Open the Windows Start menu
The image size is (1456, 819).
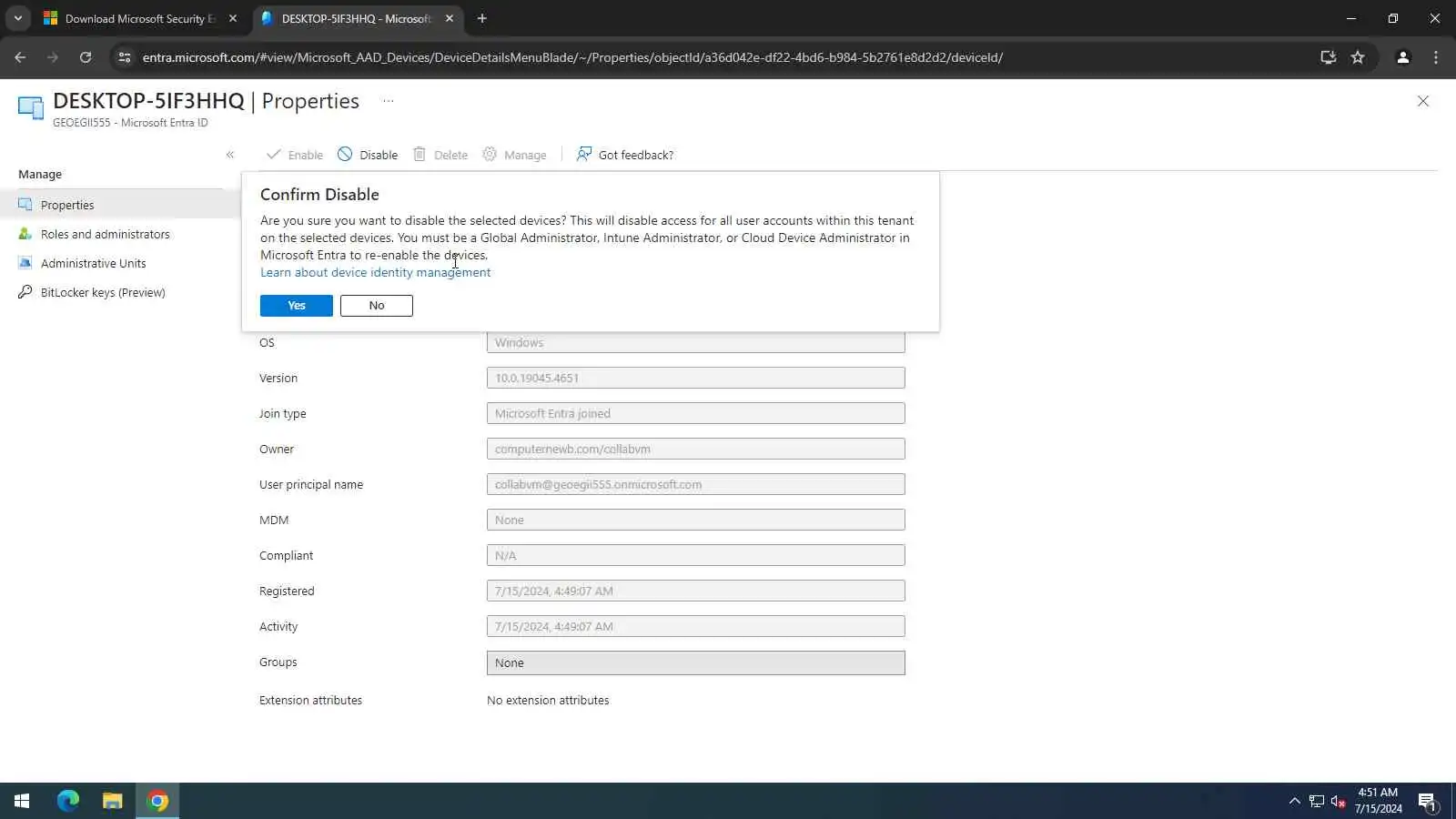pyautogui.click(x=22, y=801)
